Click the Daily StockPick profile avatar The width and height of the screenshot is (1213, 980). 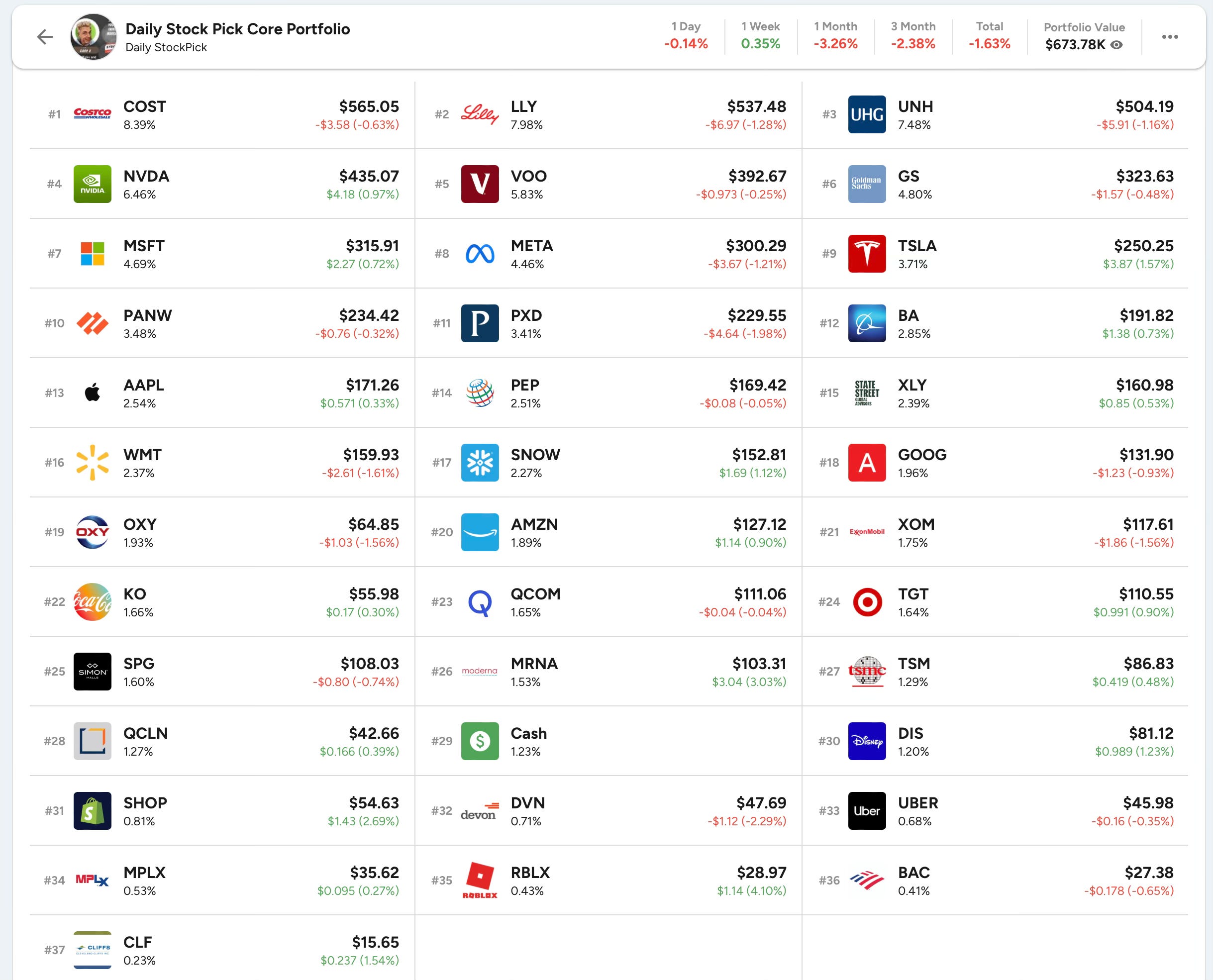[x=93, y=37]
